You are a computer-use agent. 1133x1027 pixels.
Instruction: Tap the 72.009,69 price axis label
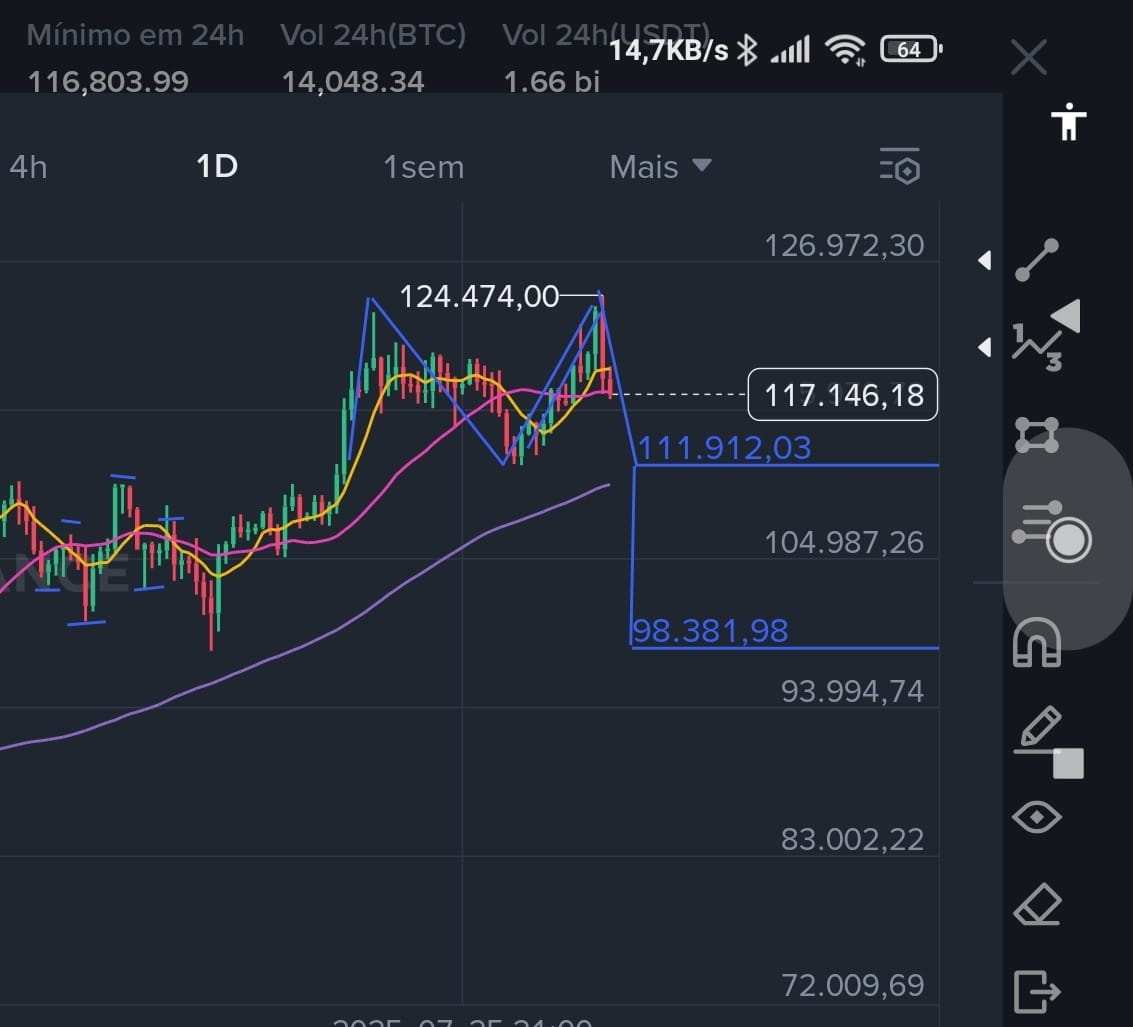pyautogui.click(x=852, y=984)
